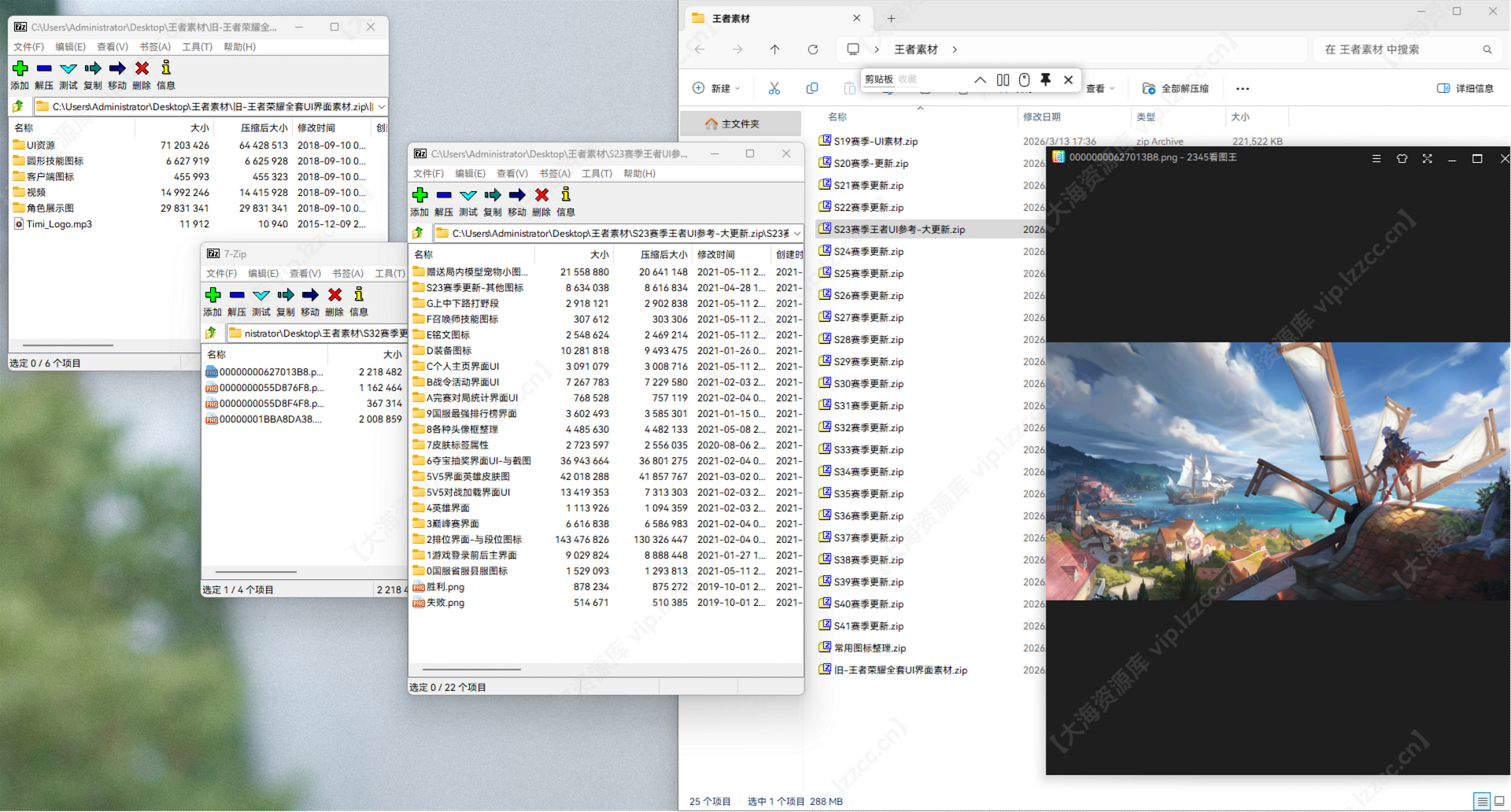The image size is (1511, 812).
Task: Close the clipboard panel with its X
Action: pyautogui.click(x=1068, y=79)
